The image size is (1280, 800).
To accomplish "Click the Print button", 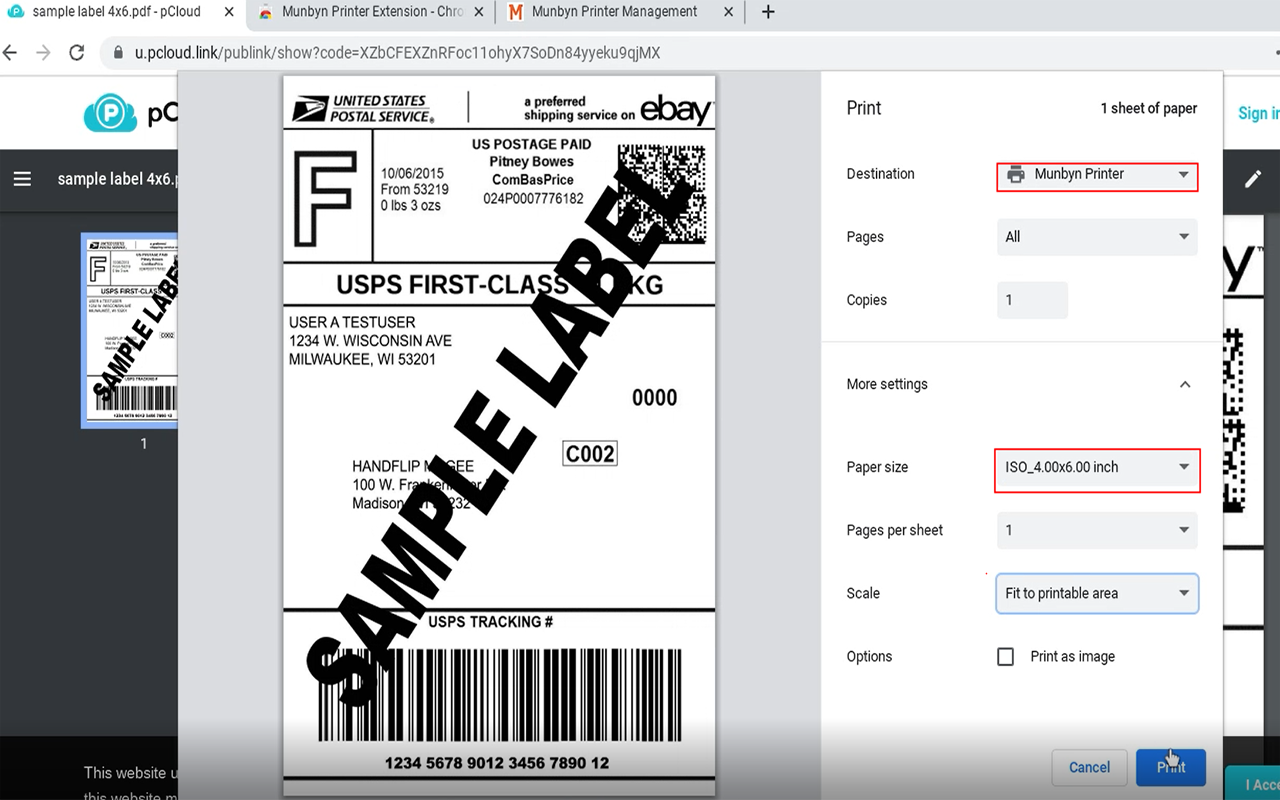I will click(x=1171, y=768).
